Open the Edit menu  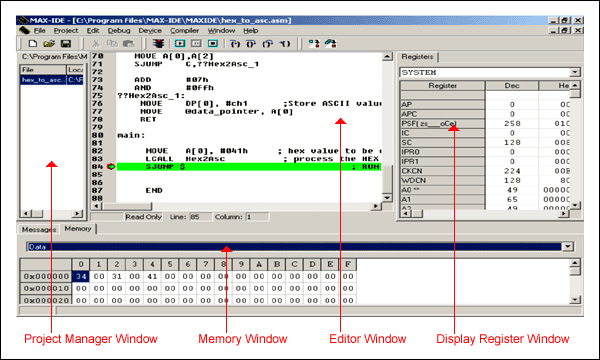click(x=93, y=31)
